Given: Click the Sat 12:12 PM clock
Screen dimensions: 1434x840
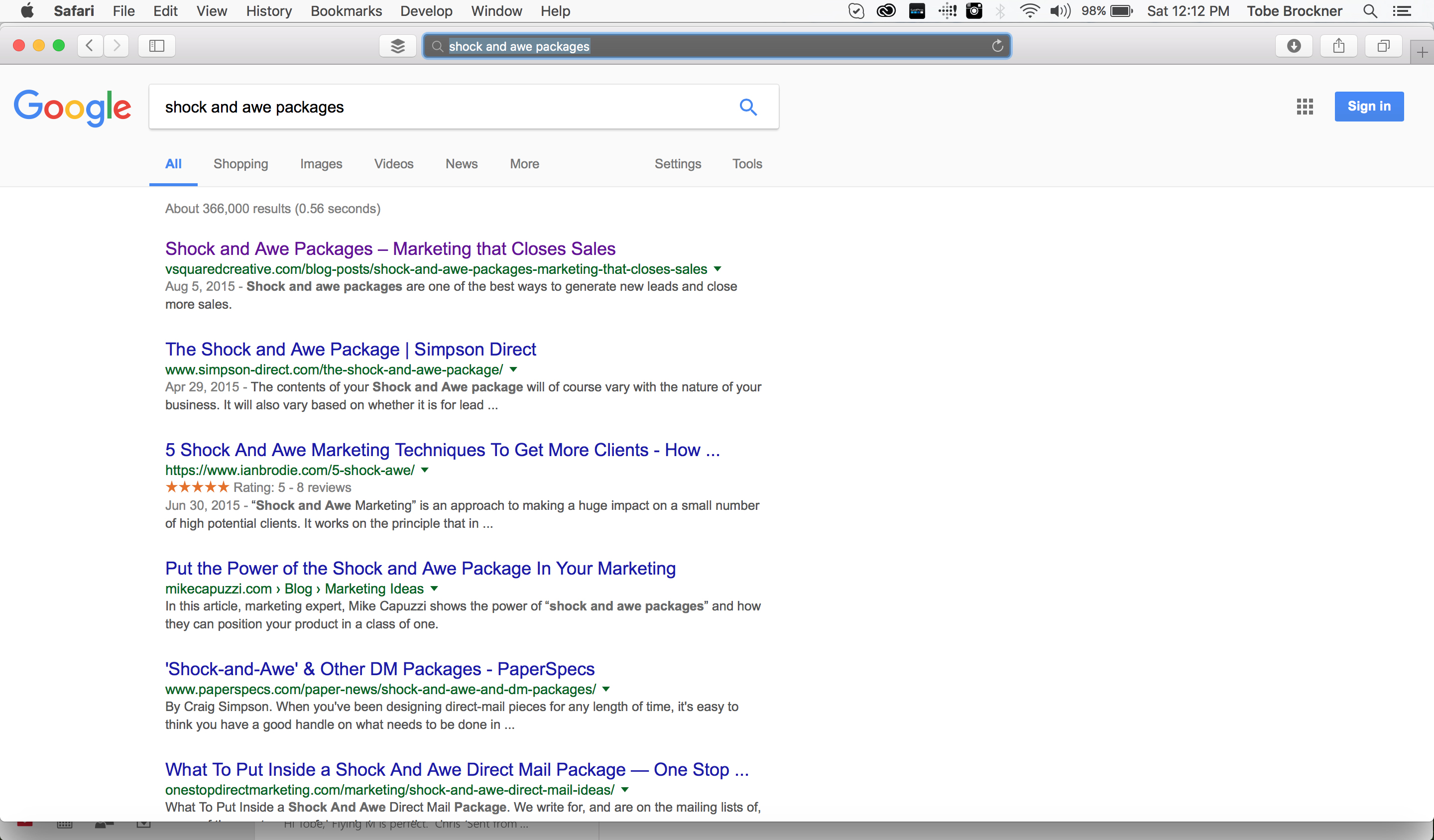Looking at the screenshot, I should click(1188, 11).
